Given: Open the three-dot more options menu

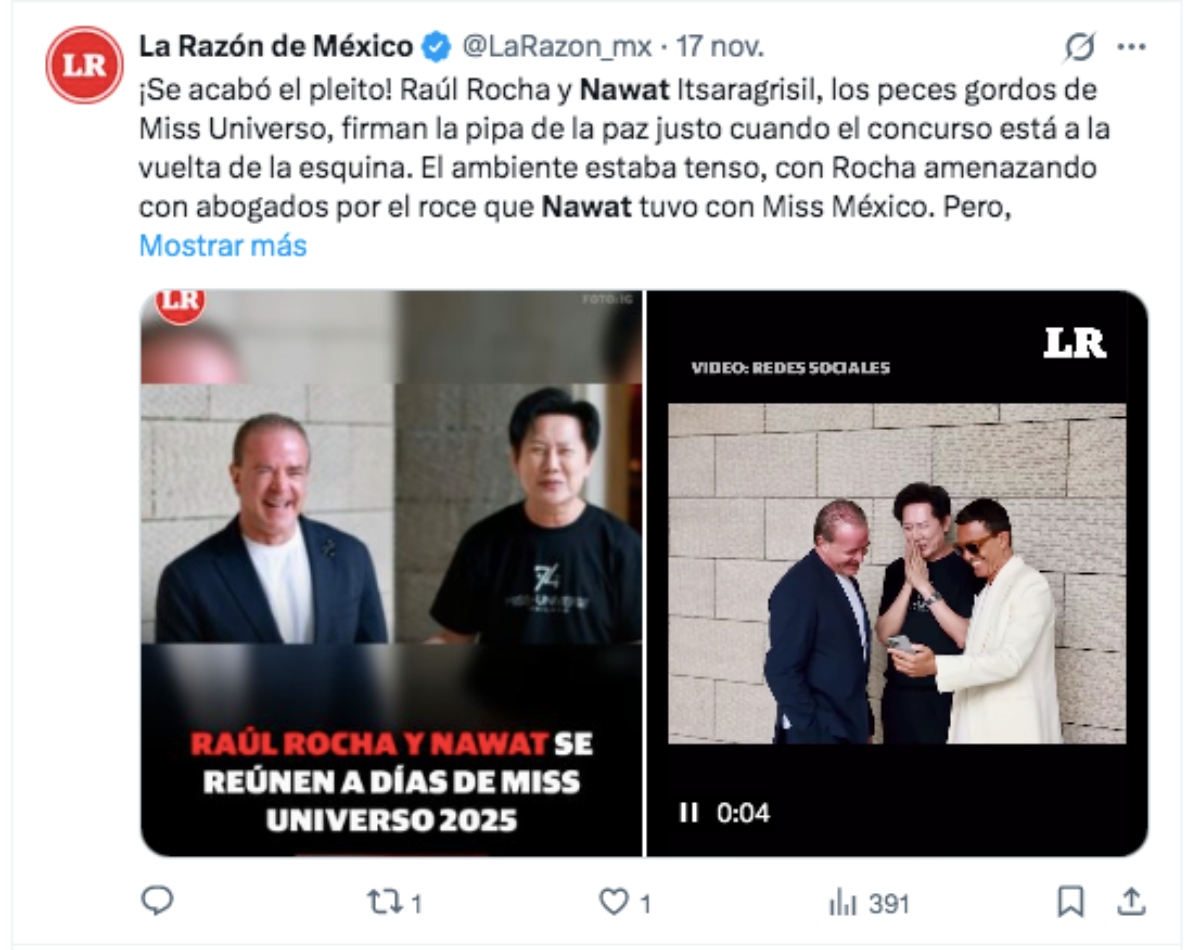Looking at the screenshot, I should pyautogui.click(x=1131, y=46).
